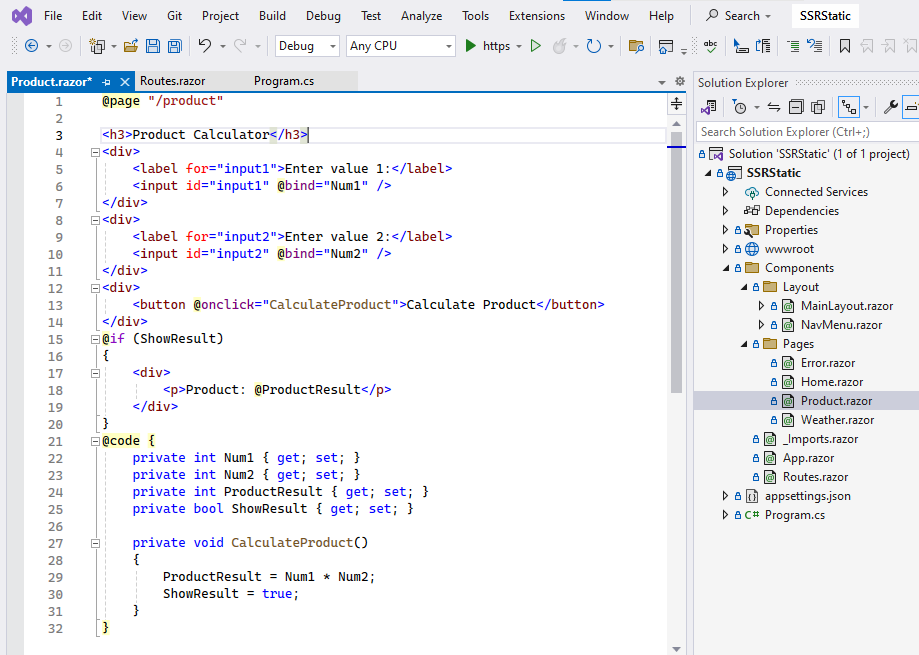The width and height of the screenshot is (919, 655).
Task: Open the Extensions menu
Action: [x=536, y=16]
